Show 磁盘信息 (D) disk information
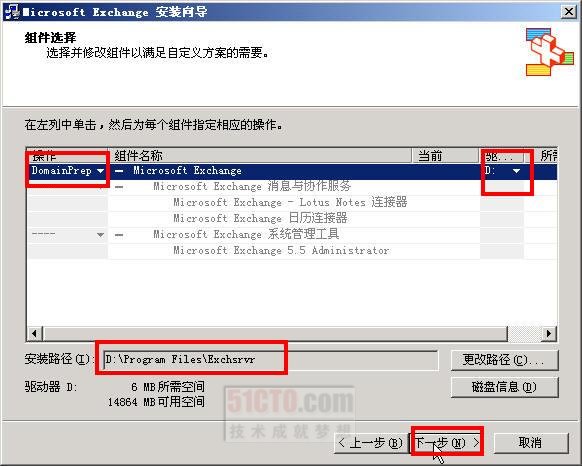This screenshot has width=582, height=466. (x=504, y=387)
